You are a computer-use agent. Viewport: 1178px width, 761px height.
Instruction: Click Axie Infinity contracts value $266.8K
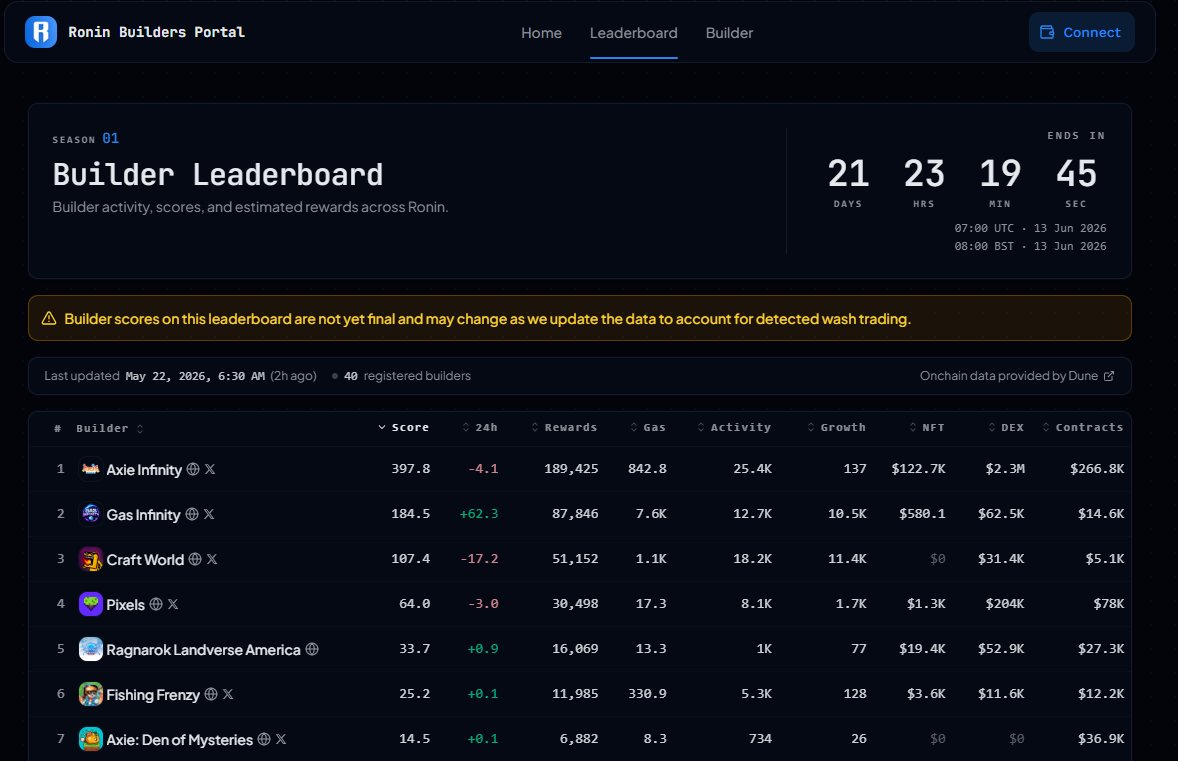1098,469
